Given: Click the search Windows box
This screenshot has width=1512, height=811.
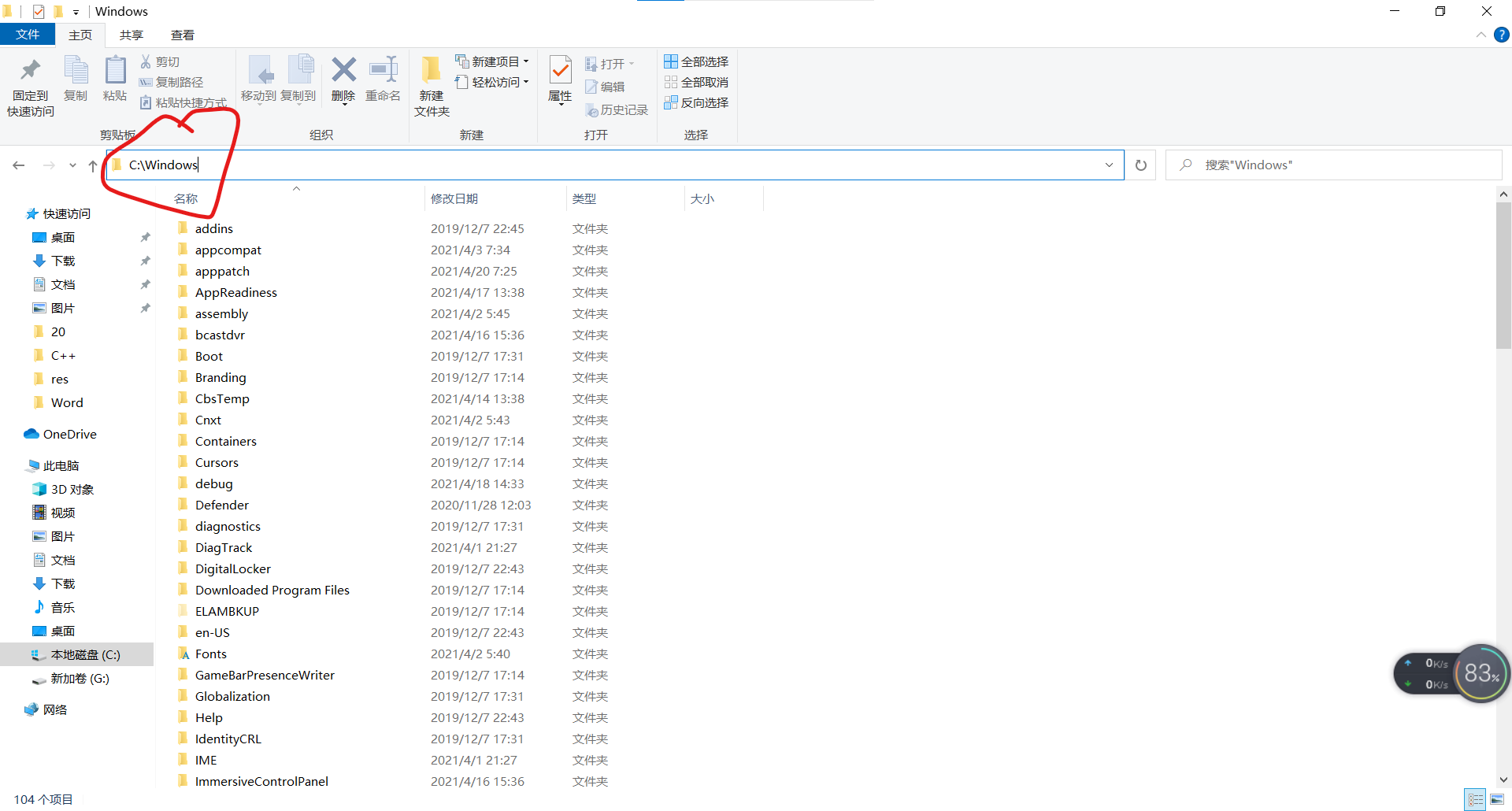Looking at the screenshot, I should pyautogui.click(x=1334, y=165).
